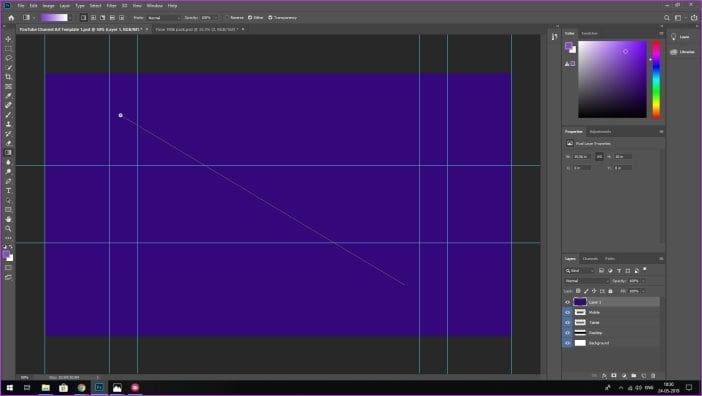Add layer mask icon in Layers panel
Image resolution: width=702 pixels, height=396 pixels.
click(x=614, y=375)
